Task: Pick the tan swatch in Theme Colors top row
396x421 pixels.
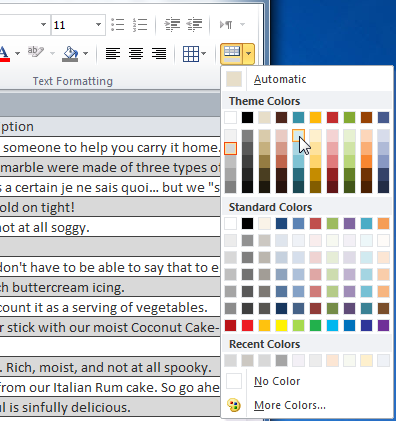Action: (265, 117)
